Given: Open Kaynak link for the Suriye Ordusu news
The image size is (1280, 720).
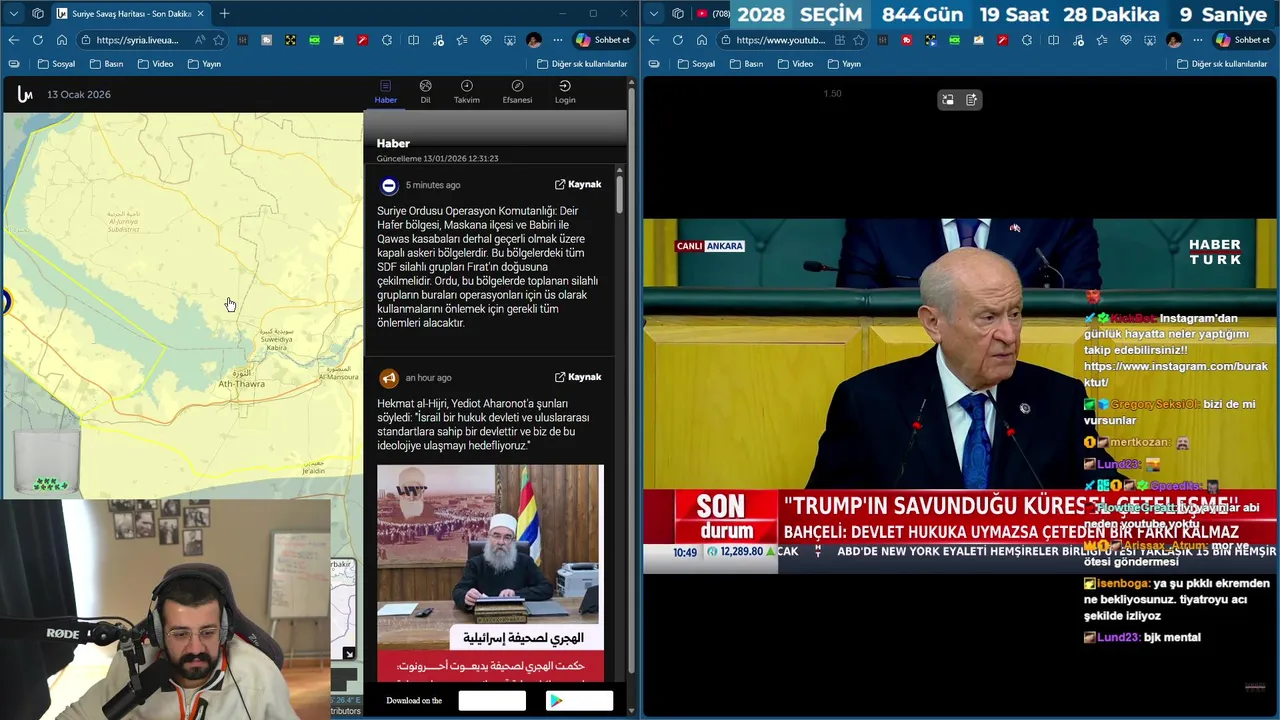Looking at the screenshot, I should [x=578, y=185].
